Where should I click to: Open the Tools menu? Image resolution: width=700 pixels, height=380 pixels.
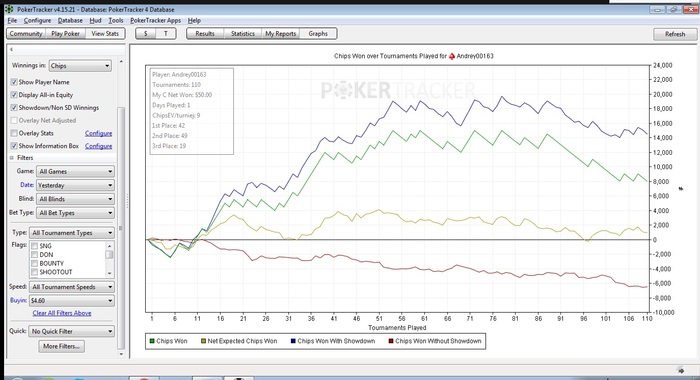pyautogui.click(x=116, y=21)
